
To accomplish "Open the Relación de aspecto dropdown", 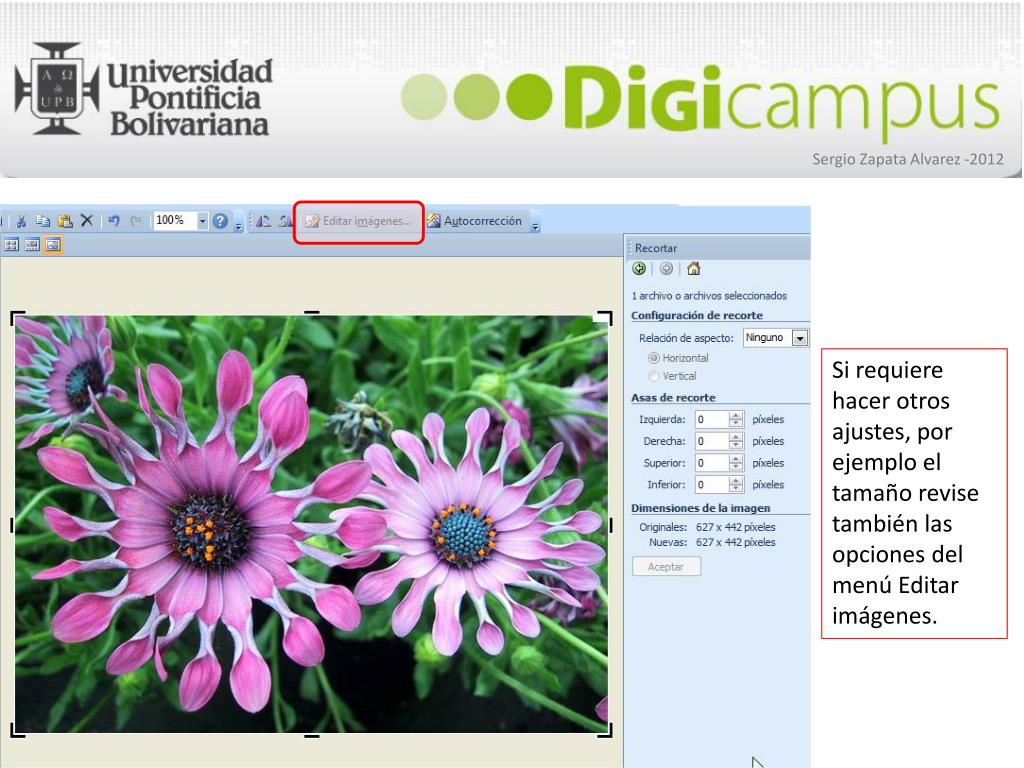I will point(800,338).
